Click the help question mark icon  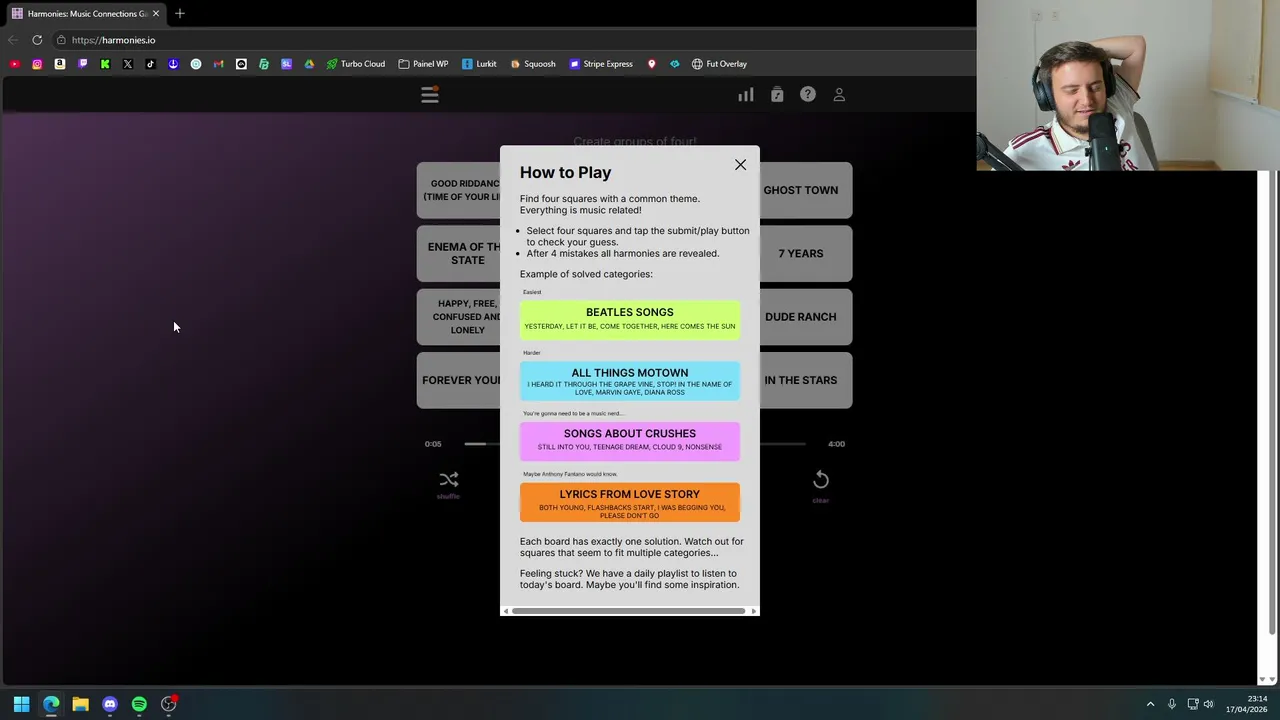[808, 94]
